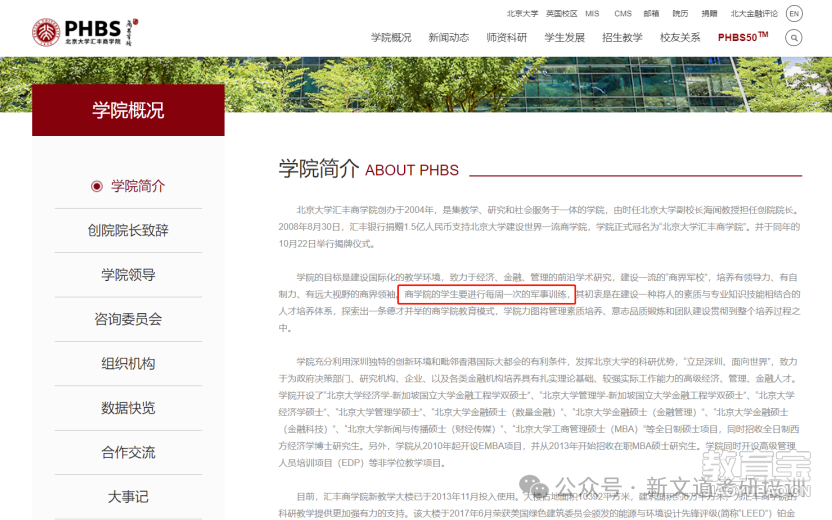This screenshot has height=520, width=832.
Task: Select 学院领导 in sidebar
Action: 128,275
